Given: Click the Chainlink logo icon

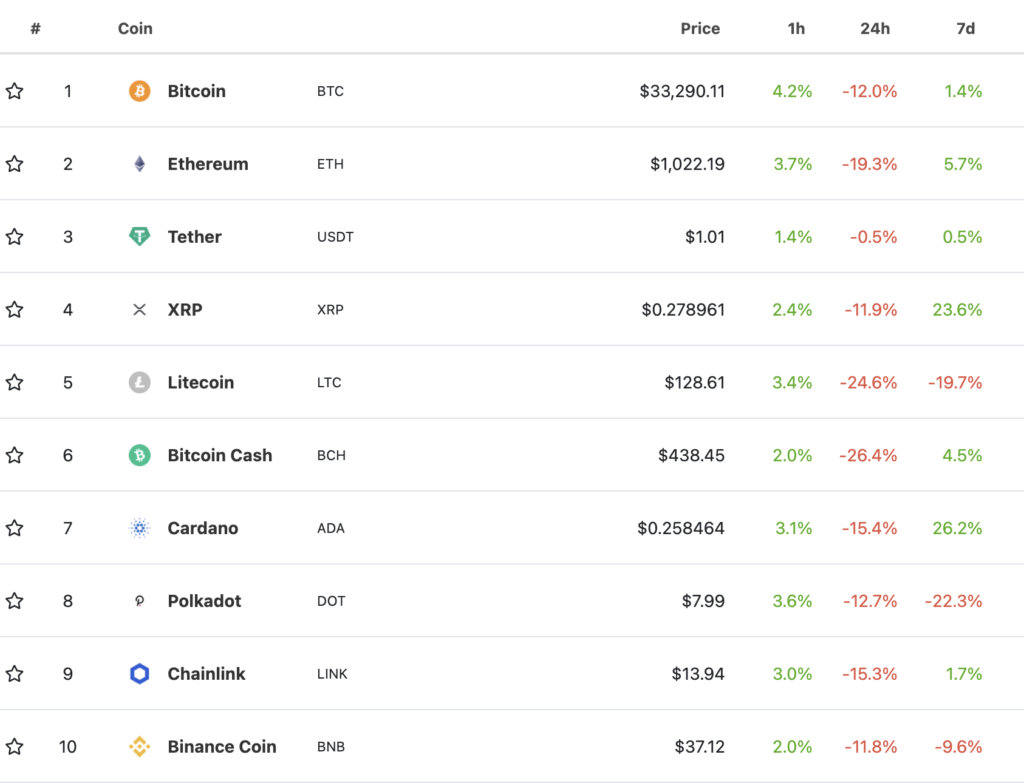Looking at the screenshot, I should 139,674.
